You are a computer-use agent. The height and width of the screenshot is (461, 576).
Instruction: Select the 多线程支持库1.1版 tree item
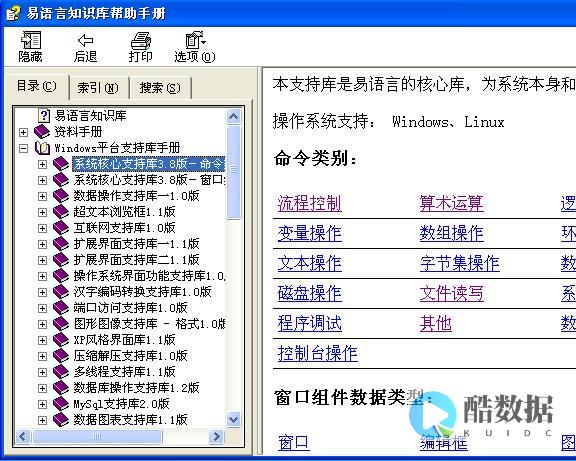click(x=124, y=372)
